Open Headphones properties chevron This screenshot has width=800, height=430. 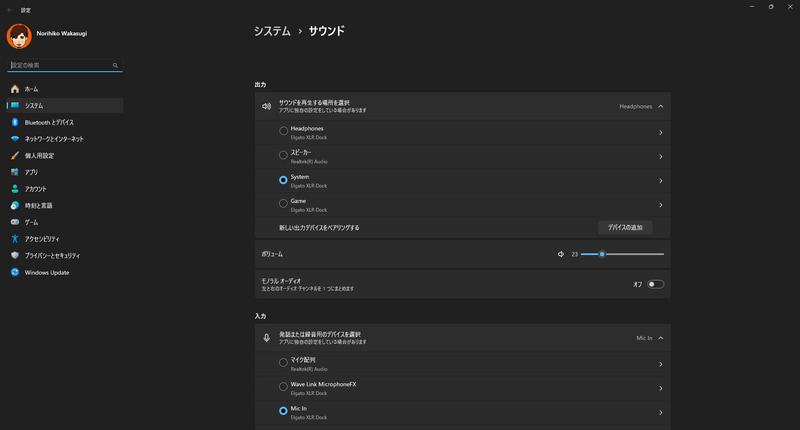[x=661, y=133]
